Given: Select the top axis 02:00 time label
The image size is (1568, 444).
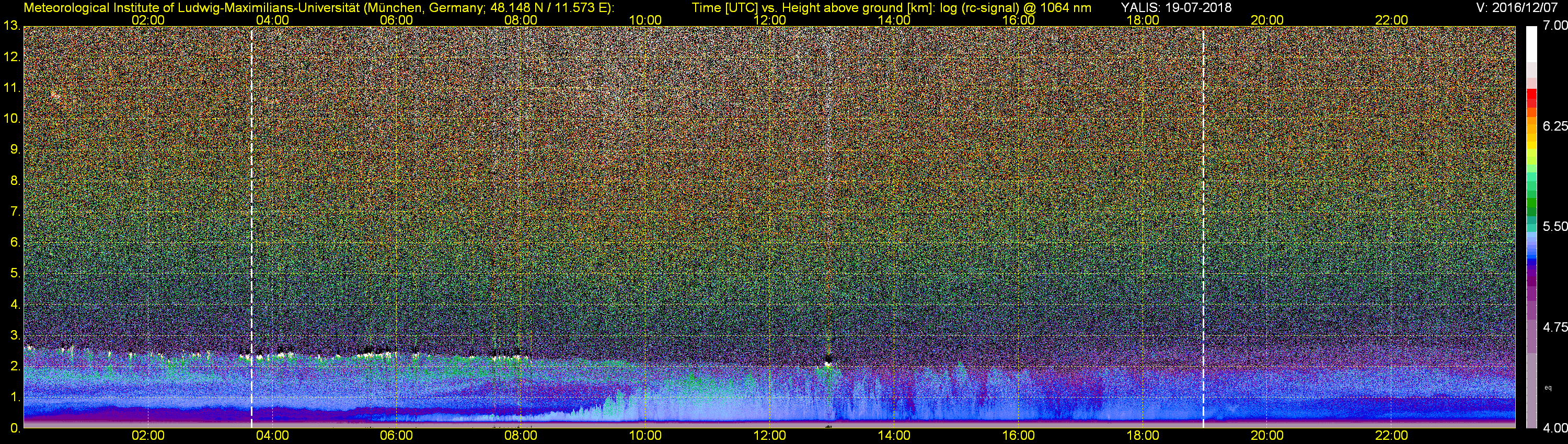Looking at the screenshot, I should pos(148,20).
